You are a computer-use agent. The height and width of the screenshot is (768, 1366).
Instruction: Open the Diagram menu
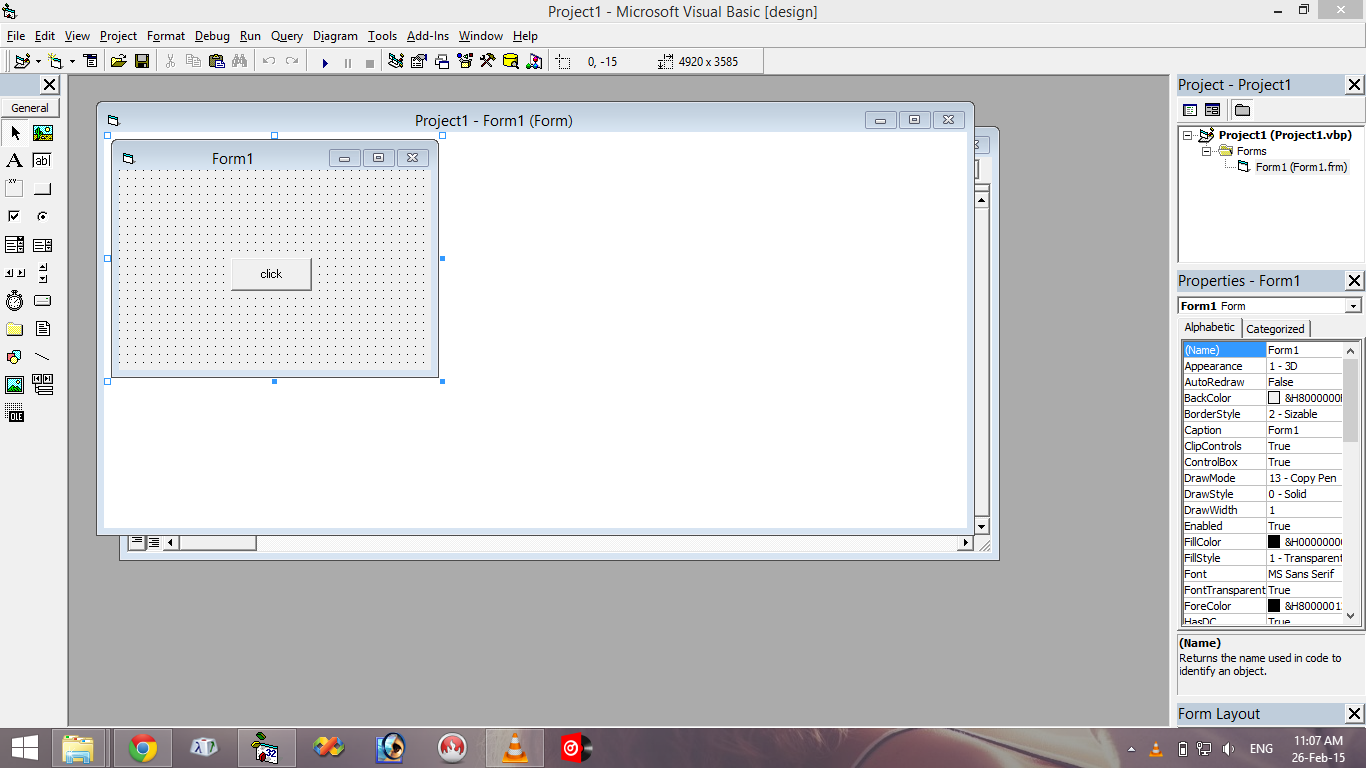tap(335, 36)
